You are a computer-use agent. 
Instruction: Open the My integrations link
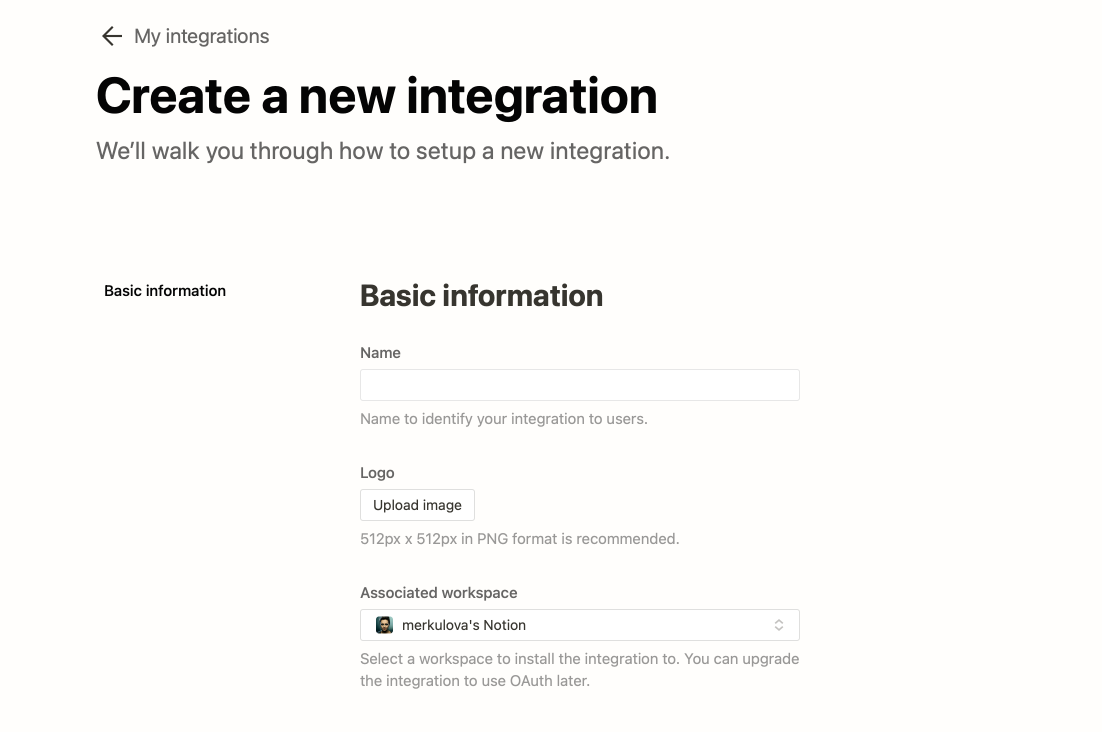201,37
